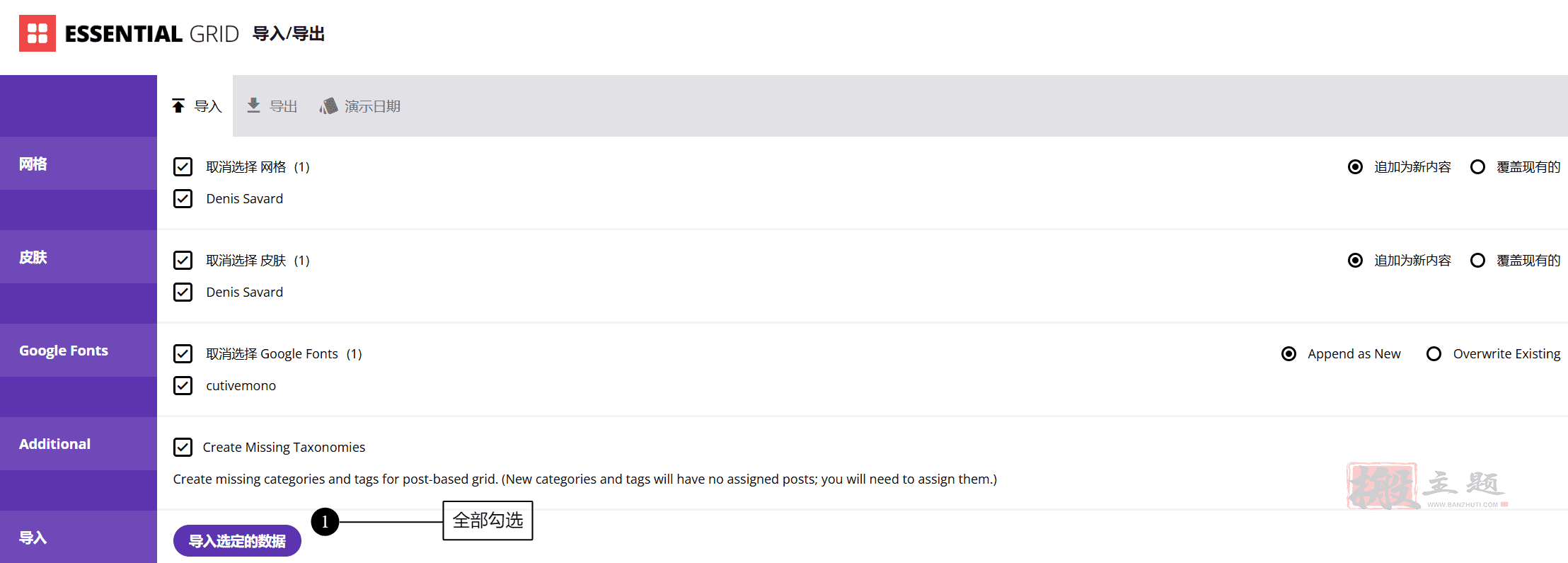Click 导入选定的数据 button

pyautogui.click(x=237, y=541)
